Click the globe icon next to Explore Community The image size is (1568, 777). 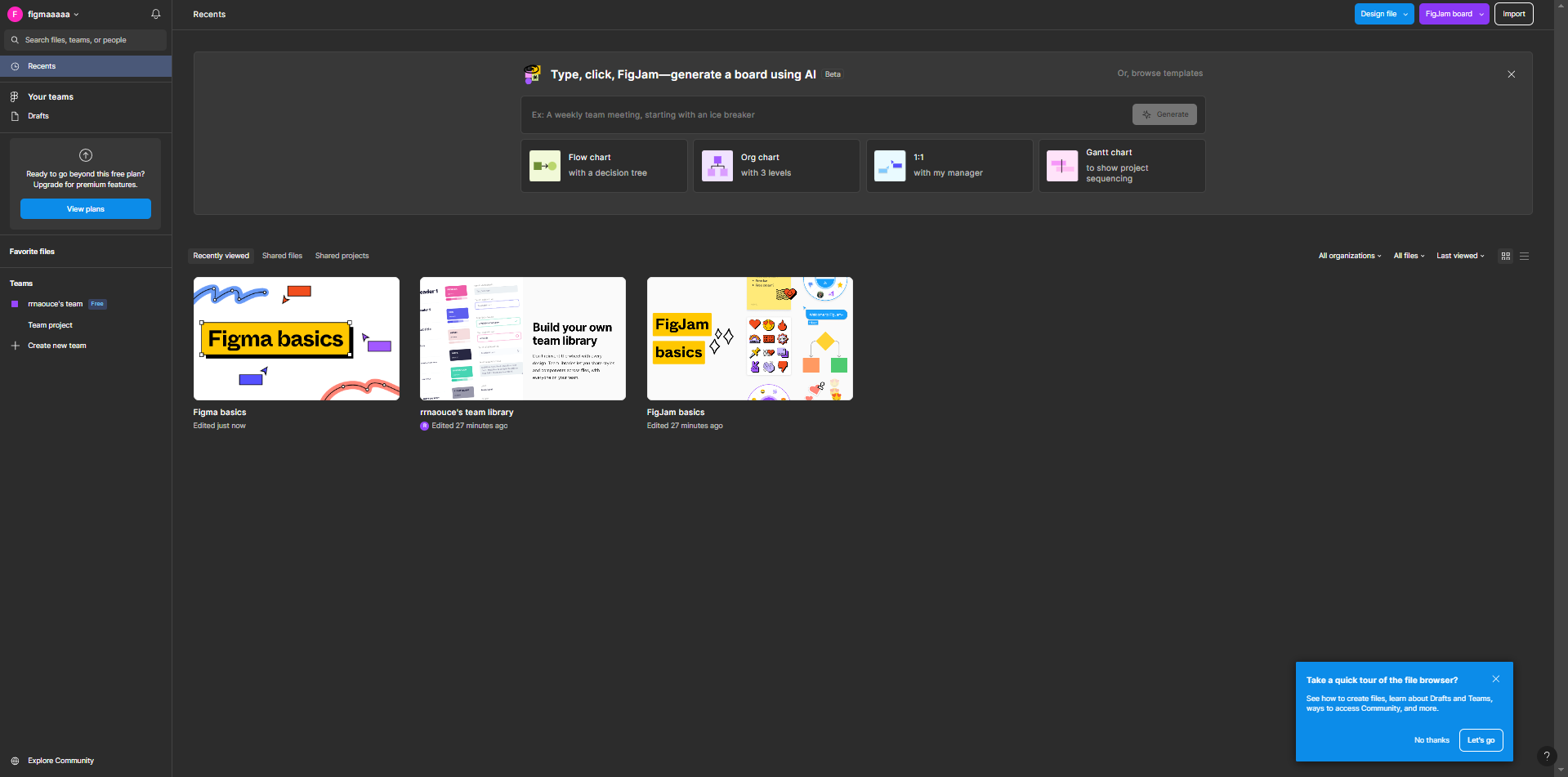click(x=15, y=761)
